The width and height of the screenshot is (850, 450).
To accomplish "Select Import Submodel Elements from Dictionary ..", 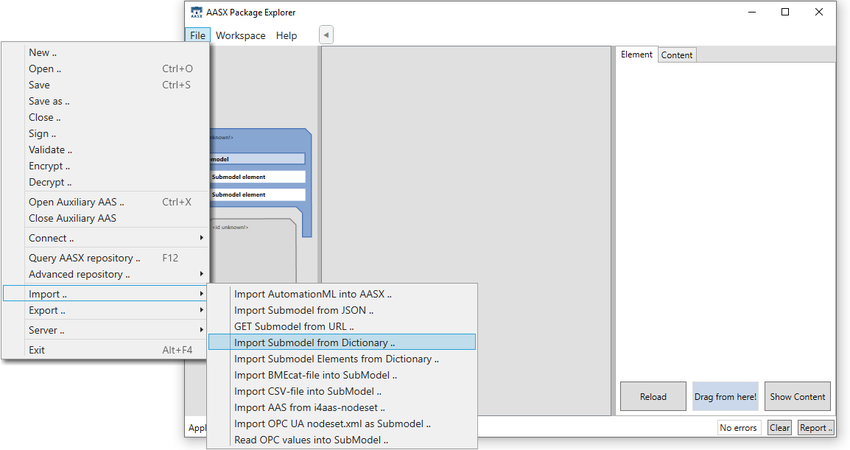I will pos(342,359).
